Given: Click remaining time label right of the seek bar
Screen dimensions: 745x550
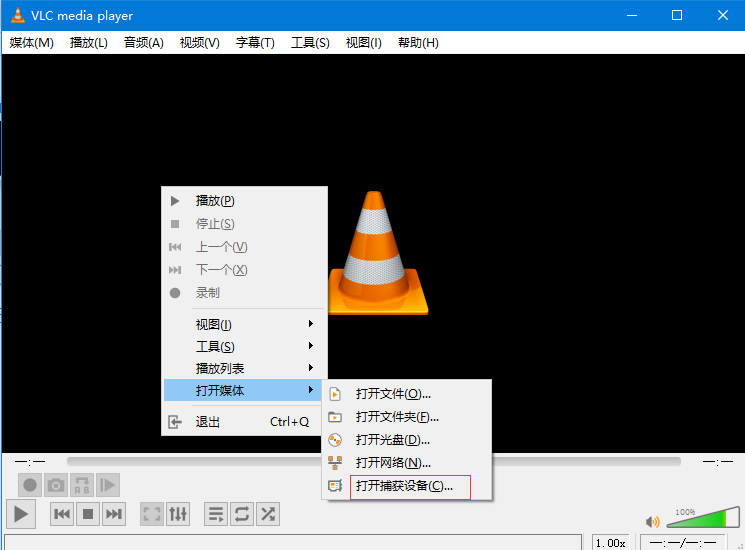Looking at the screenshot, I should point(718,461).
